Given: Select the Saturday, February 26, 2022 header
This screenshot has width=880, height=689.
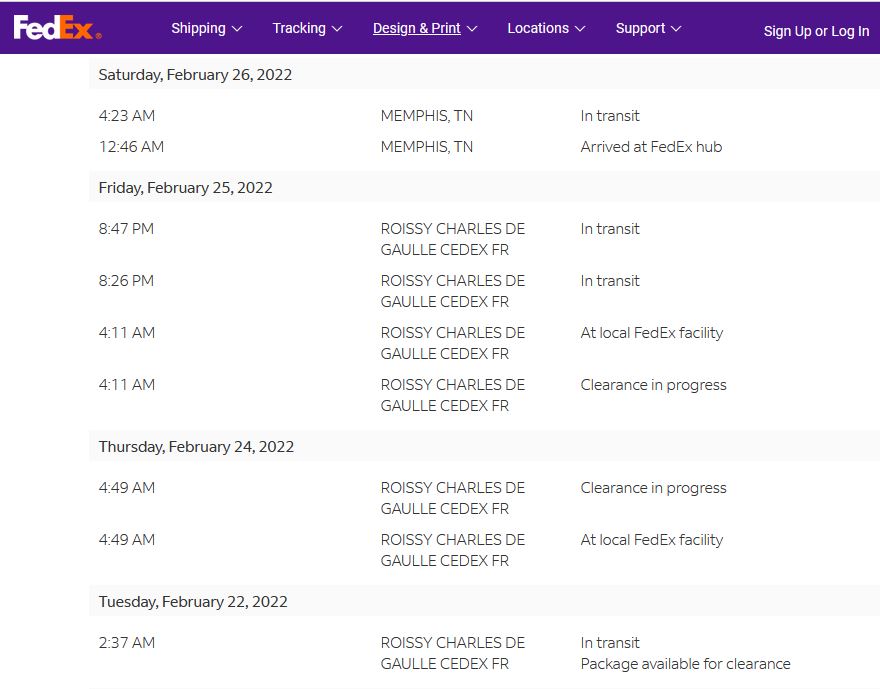Looking at the screenshot, I should (195, 75).
